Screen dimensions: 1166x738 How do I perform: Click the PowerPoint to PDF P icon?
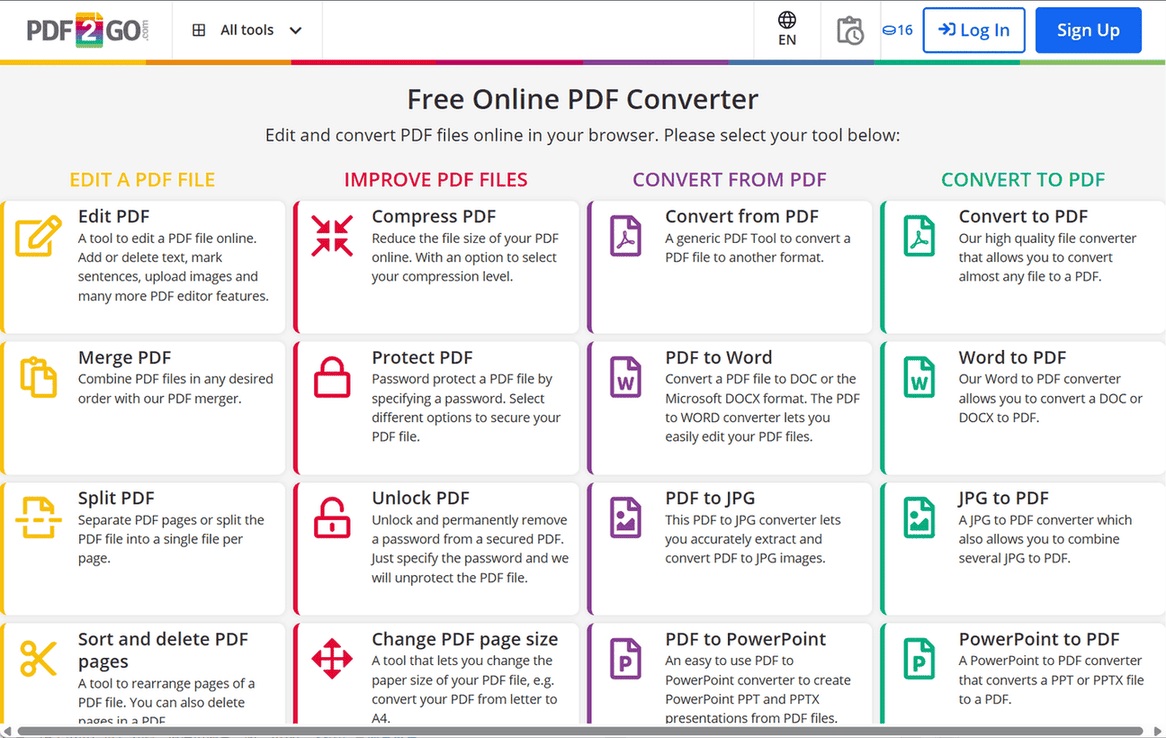(x=918, y=659)
